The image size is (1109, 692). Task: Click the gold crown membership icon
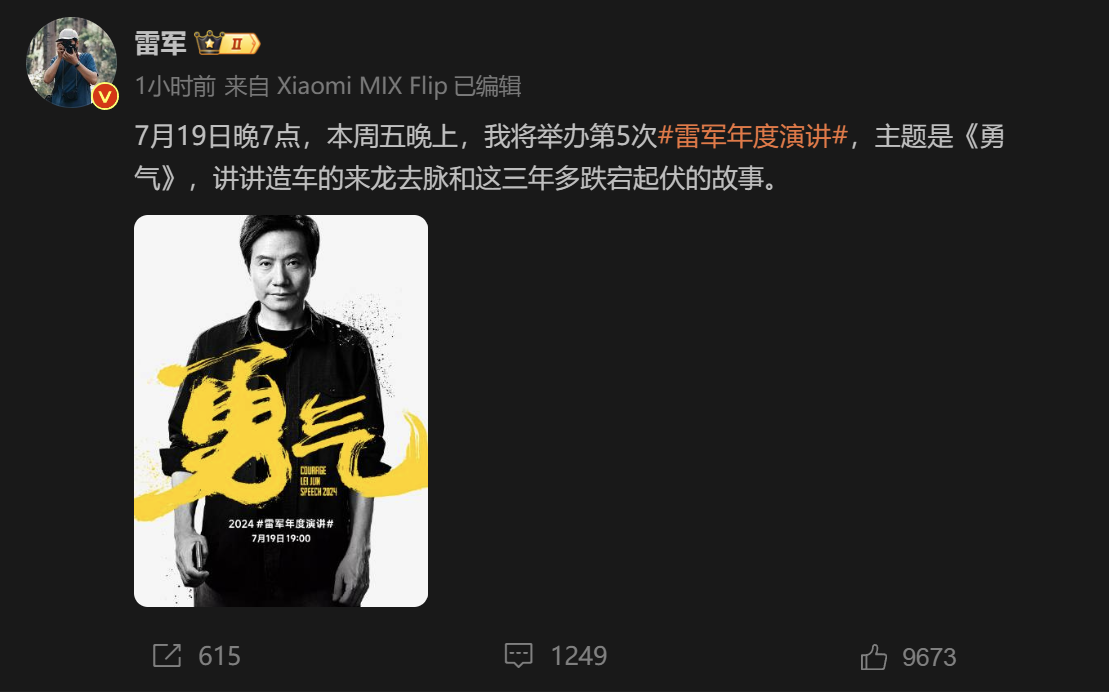(x=209, y=43)
